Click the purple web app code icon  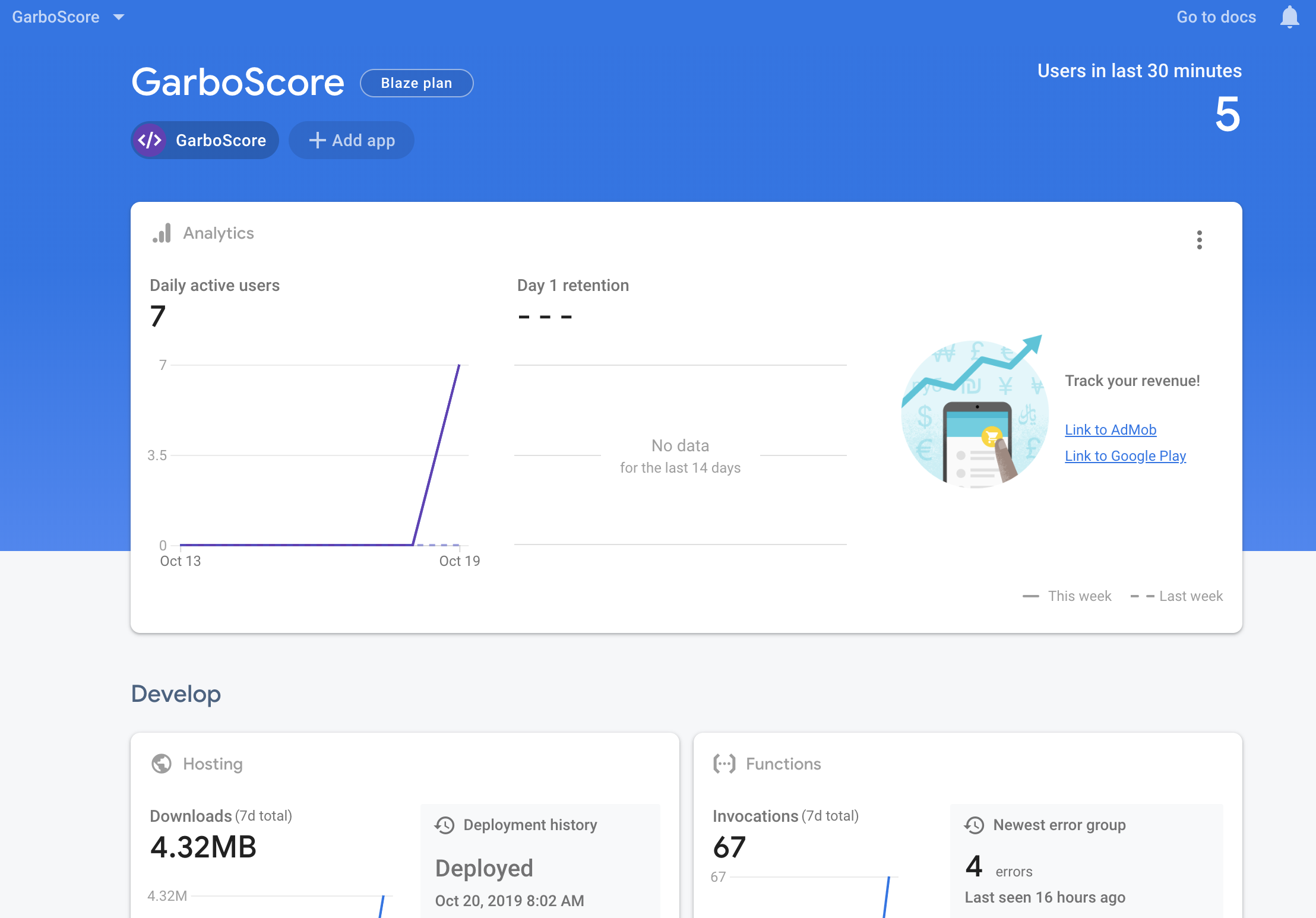point(150,140)
